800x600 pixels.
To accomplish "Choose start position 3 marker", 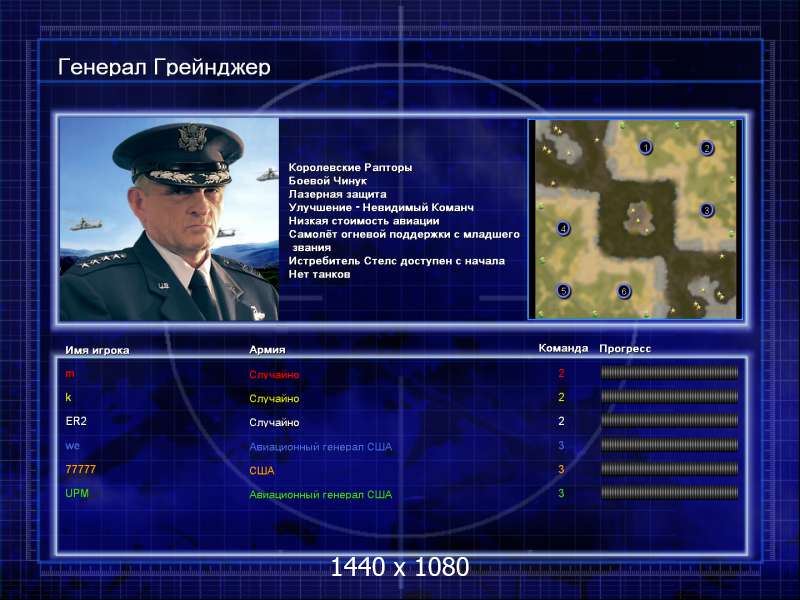I will point(707,210).
